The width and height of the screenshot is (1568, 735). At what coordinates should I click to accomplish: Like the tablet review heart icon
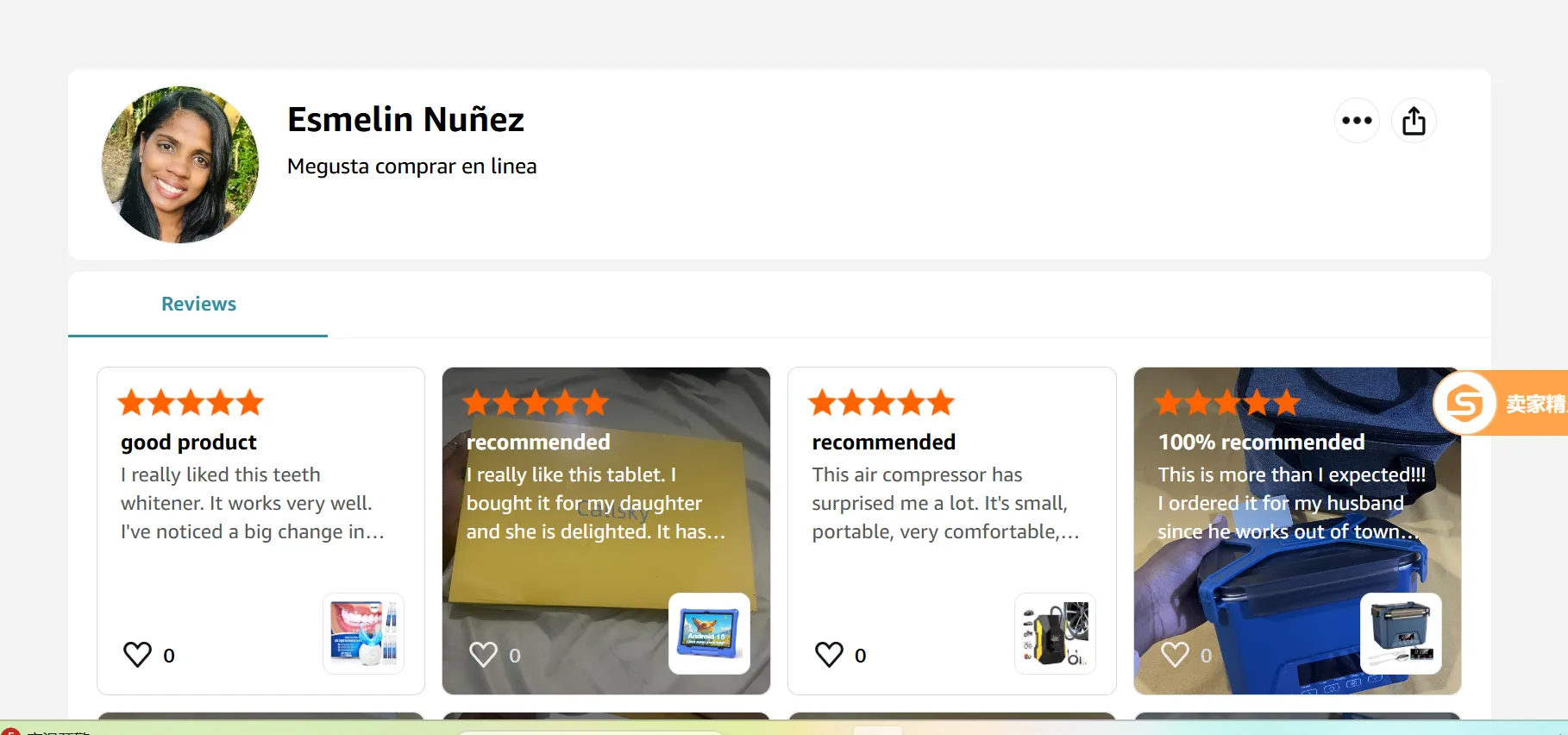(483, 655)
